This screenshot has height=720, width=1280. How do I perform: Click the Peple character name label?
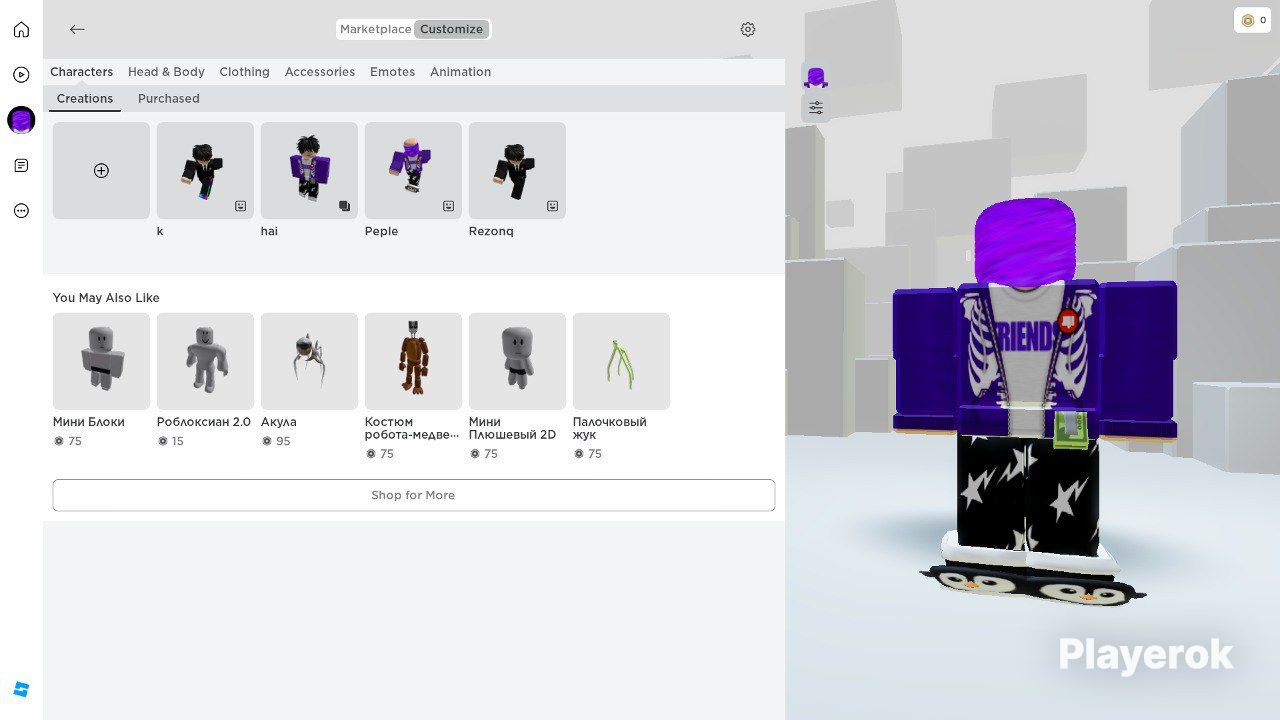pyautogui.click(x=382, y=232)
